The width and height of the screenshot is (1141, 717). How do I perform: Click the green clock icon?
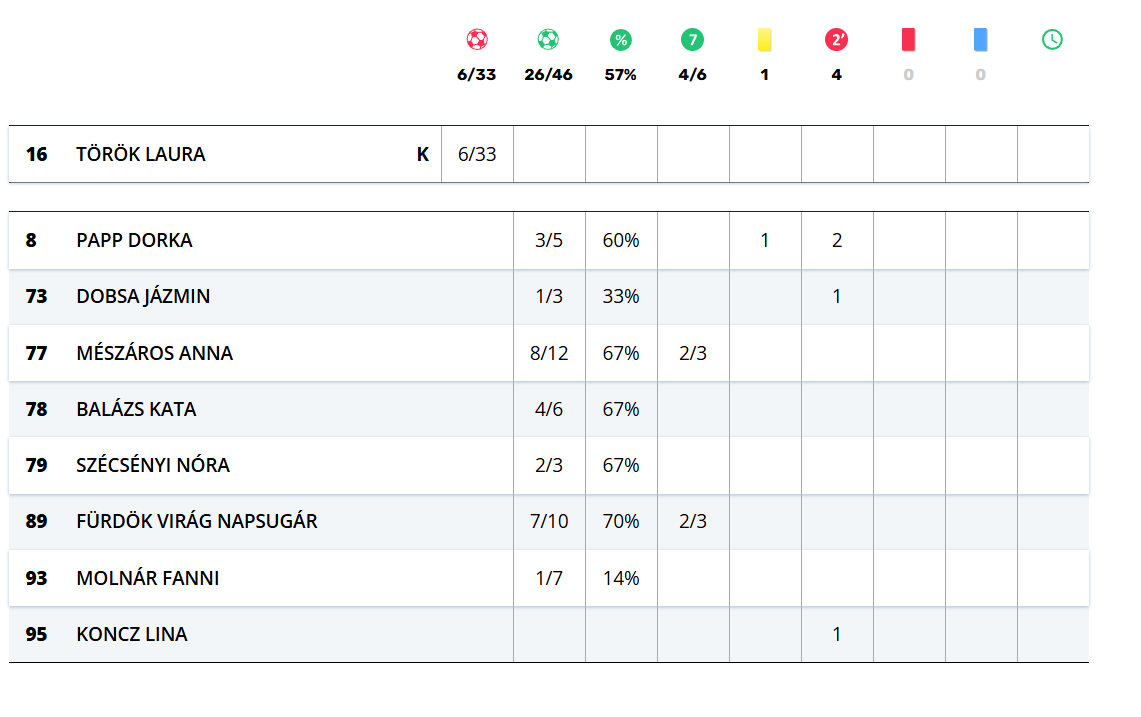click(1052, 40)
